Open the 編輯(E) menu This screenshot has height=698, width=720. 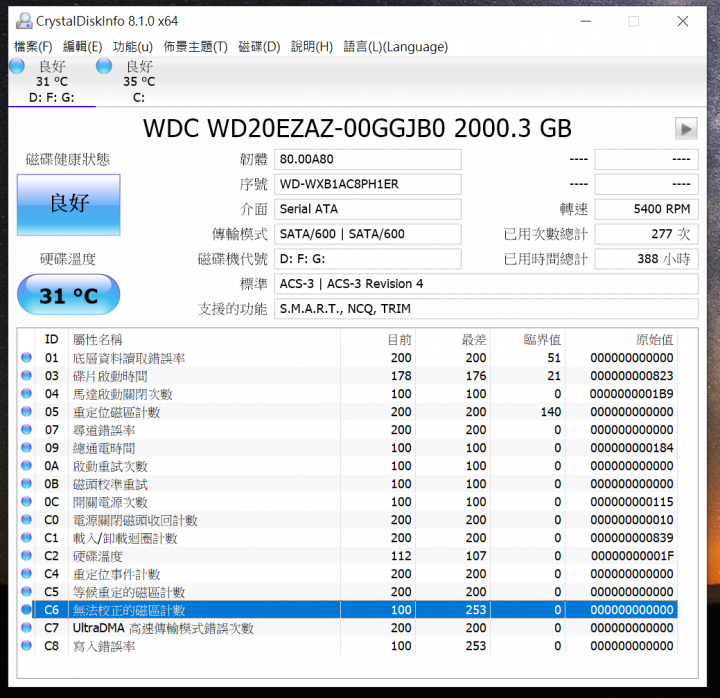point(82,46)
